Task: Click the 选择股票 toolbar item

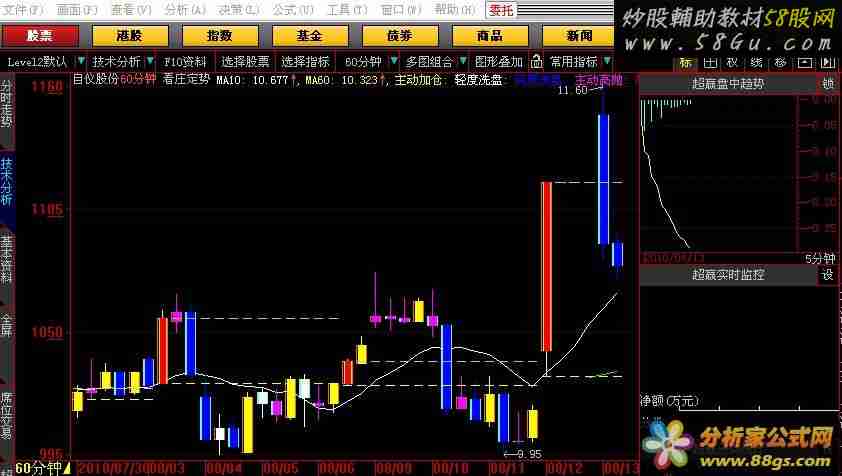Action: coord(245,62)
